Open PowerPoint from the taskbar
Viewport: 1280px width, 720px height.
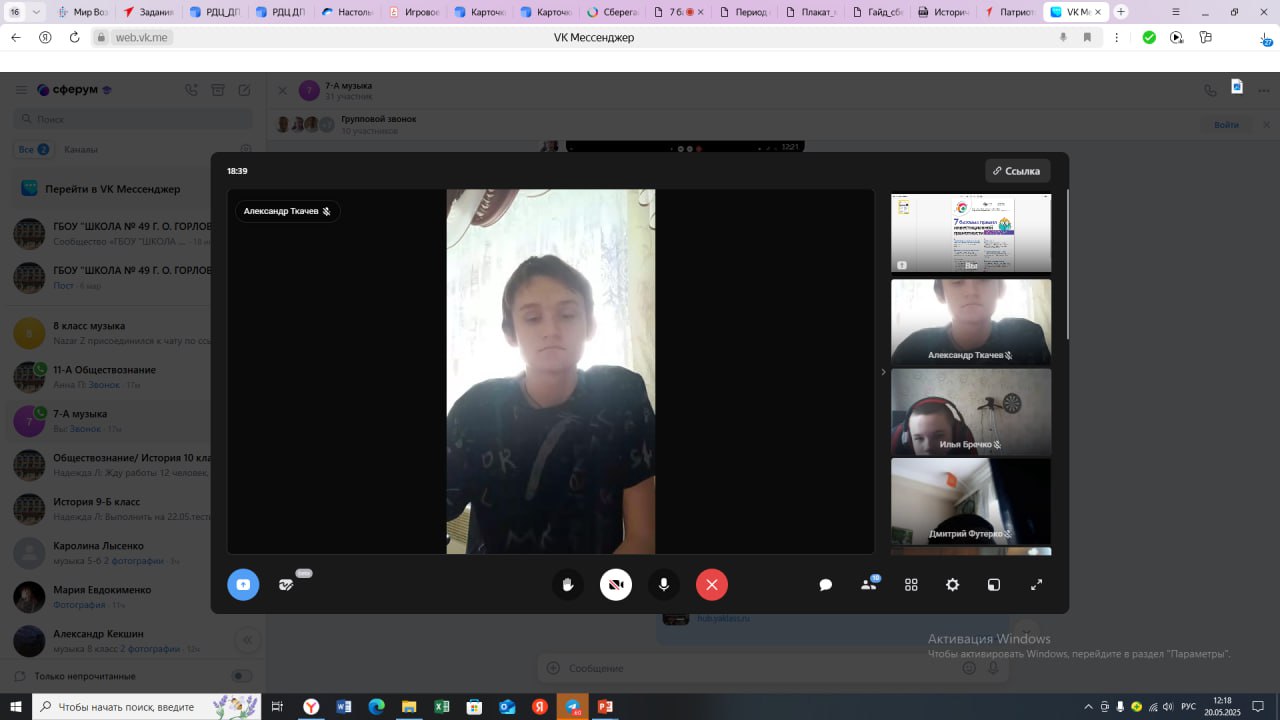(605, 706)
